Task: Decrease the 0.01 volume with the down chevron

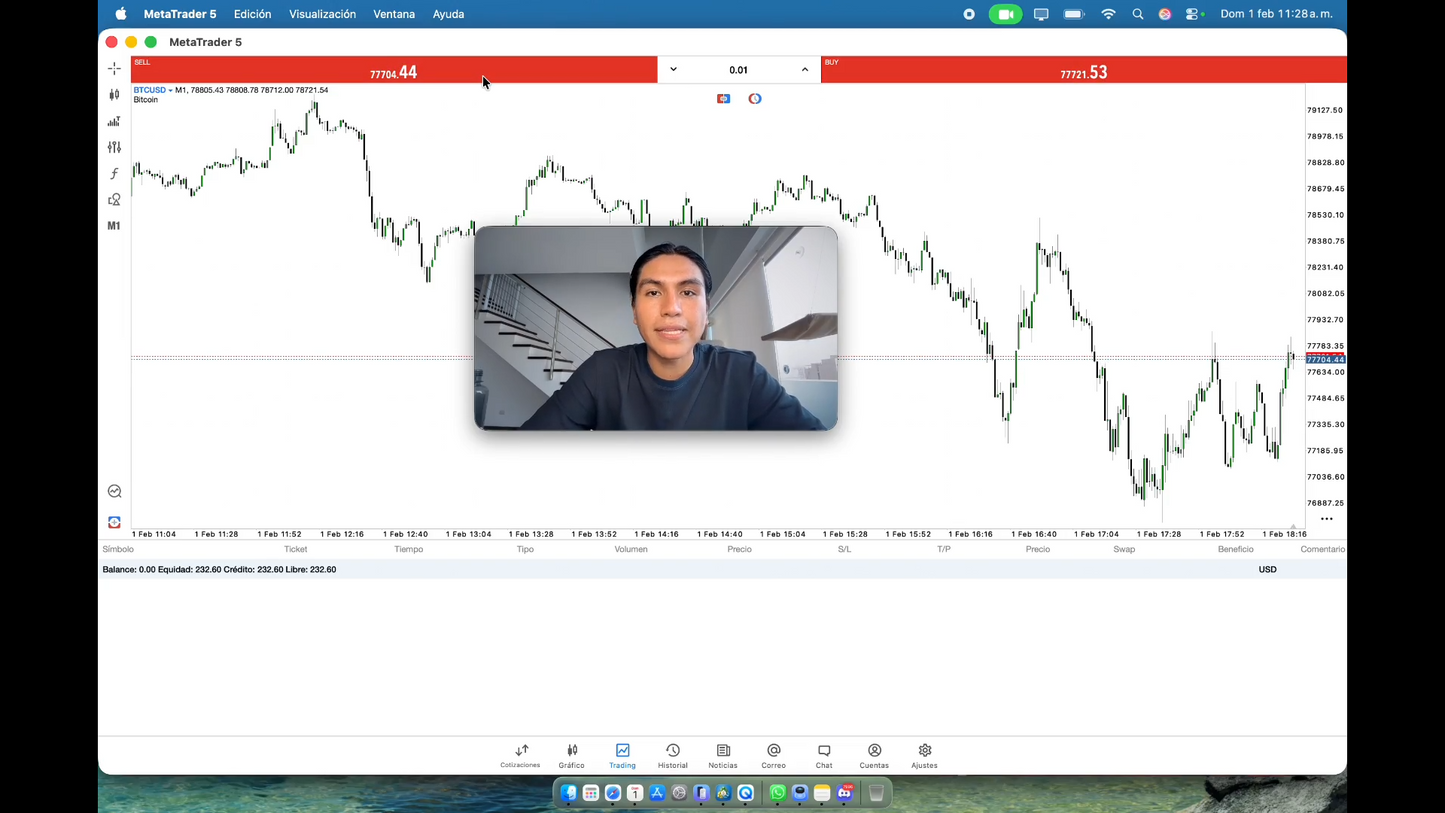Action: click(x=673, y=69)
